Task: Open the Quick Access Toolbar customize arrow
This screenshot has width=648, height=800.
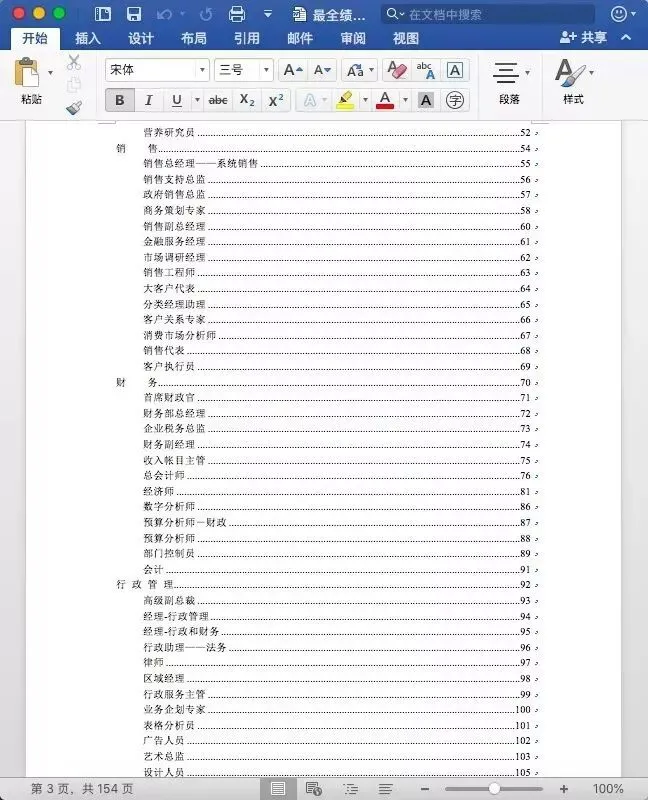Action: pyautogui.click(x=267, y=14)
